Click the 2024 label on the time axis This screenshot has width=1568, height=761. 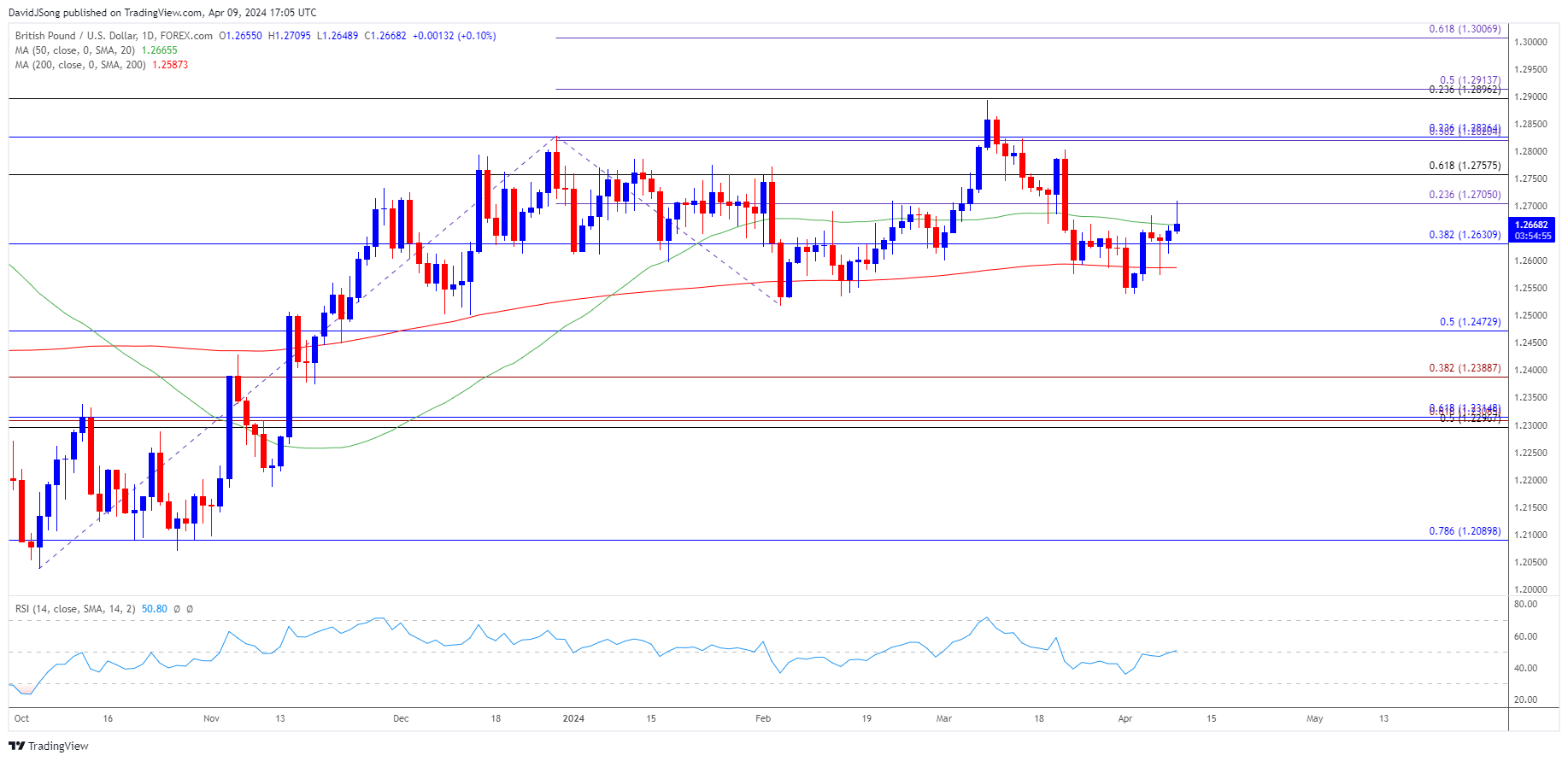pos(573,719)
